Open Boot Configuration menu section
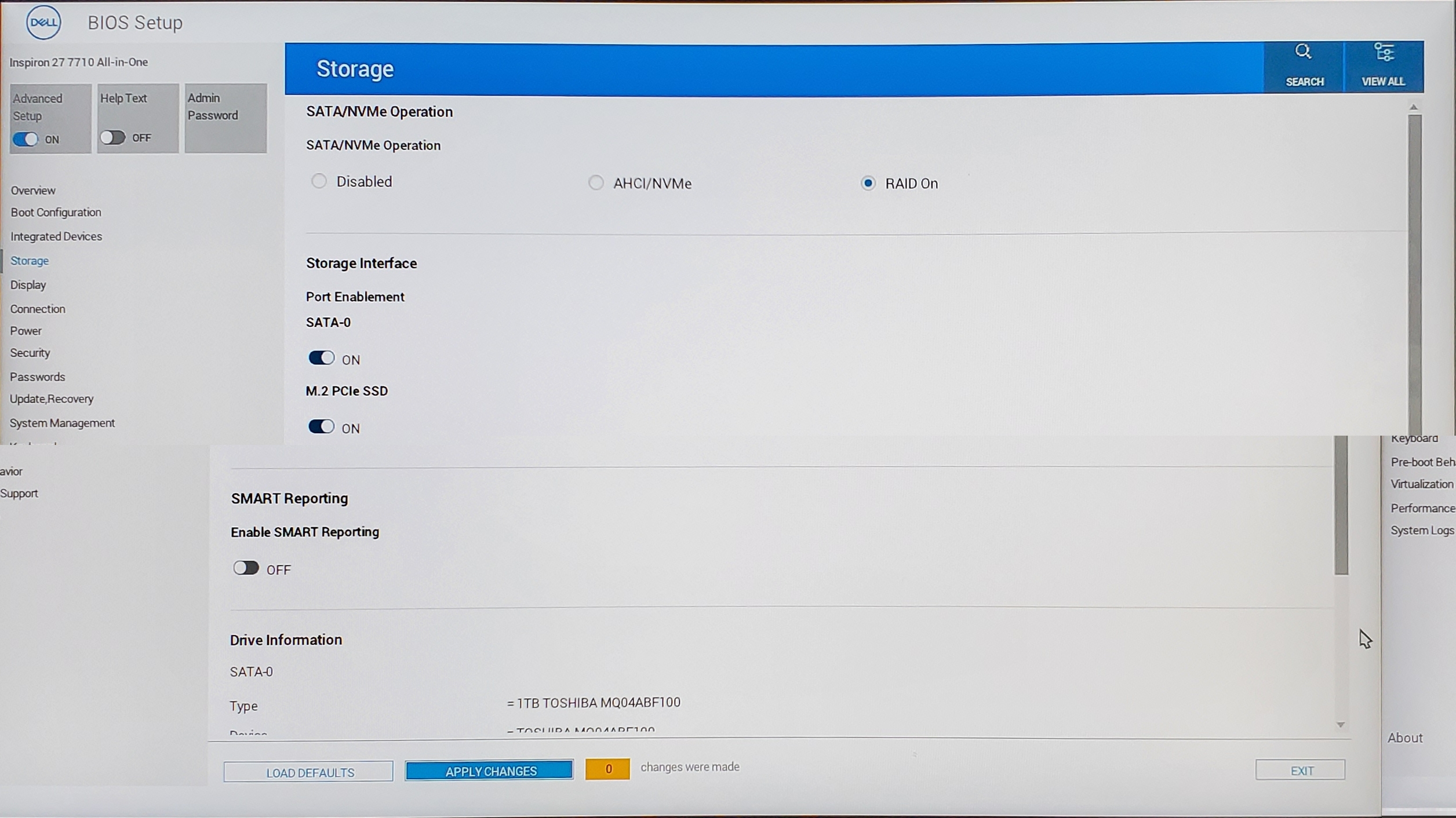Screen dimensions: 1456x818 56,213
